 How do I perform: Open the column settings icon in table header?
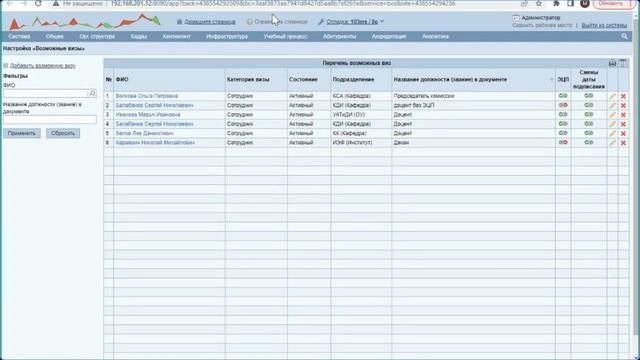tap(622, 63)
